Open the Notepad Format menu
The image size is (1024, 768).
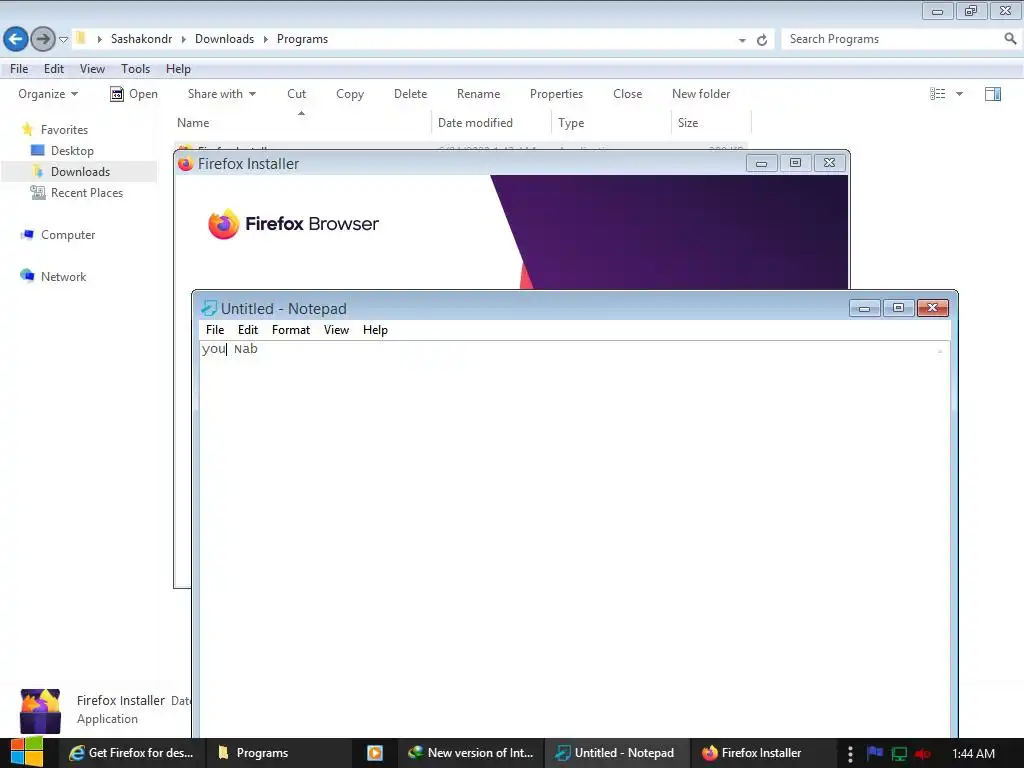[x=291, y=330]
